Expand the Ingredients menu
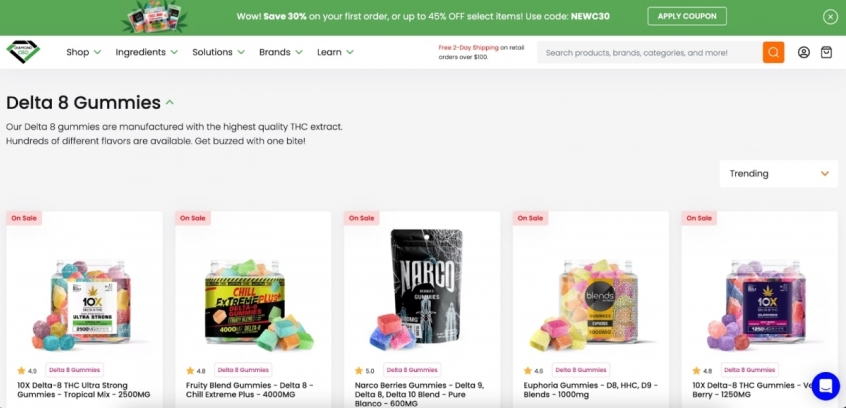 point(147,52)
